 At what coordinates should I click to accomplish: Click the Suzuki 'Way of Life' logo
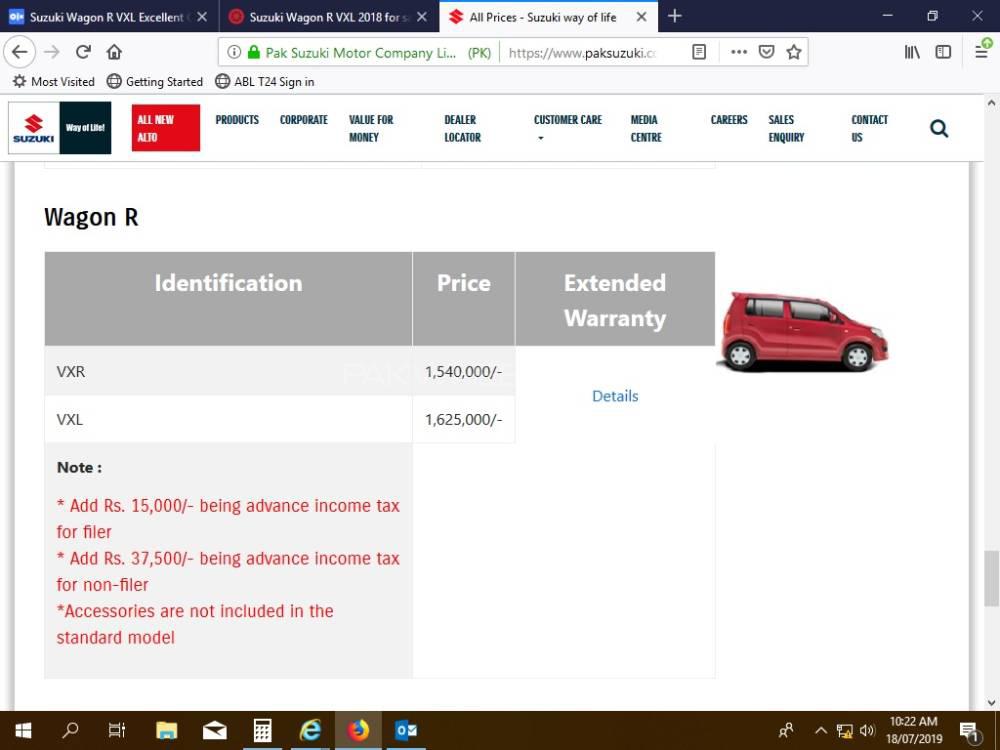point(59,127)
